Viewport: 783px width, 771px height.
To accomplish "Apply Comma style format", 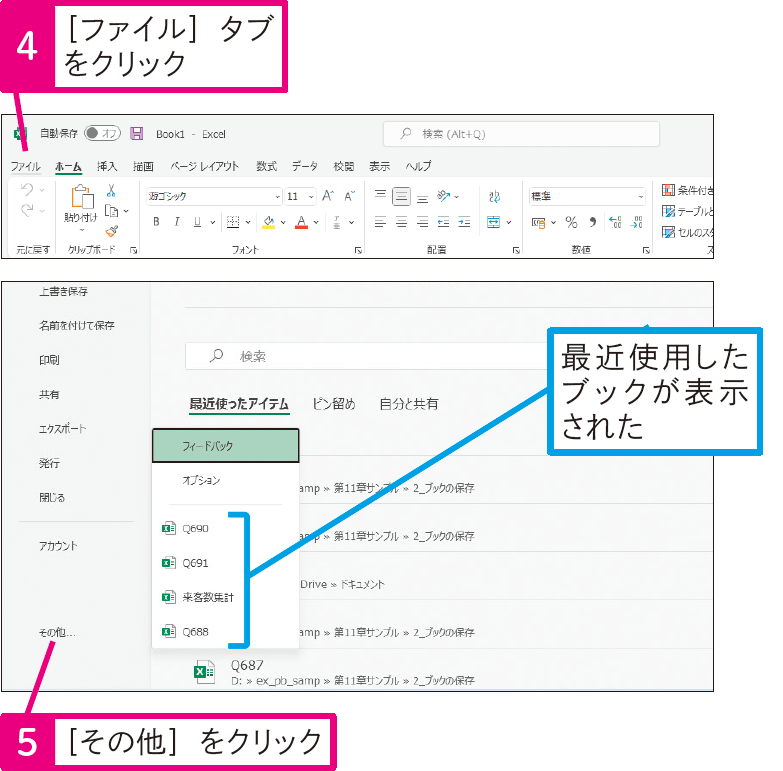I will [x=593, y=222].
